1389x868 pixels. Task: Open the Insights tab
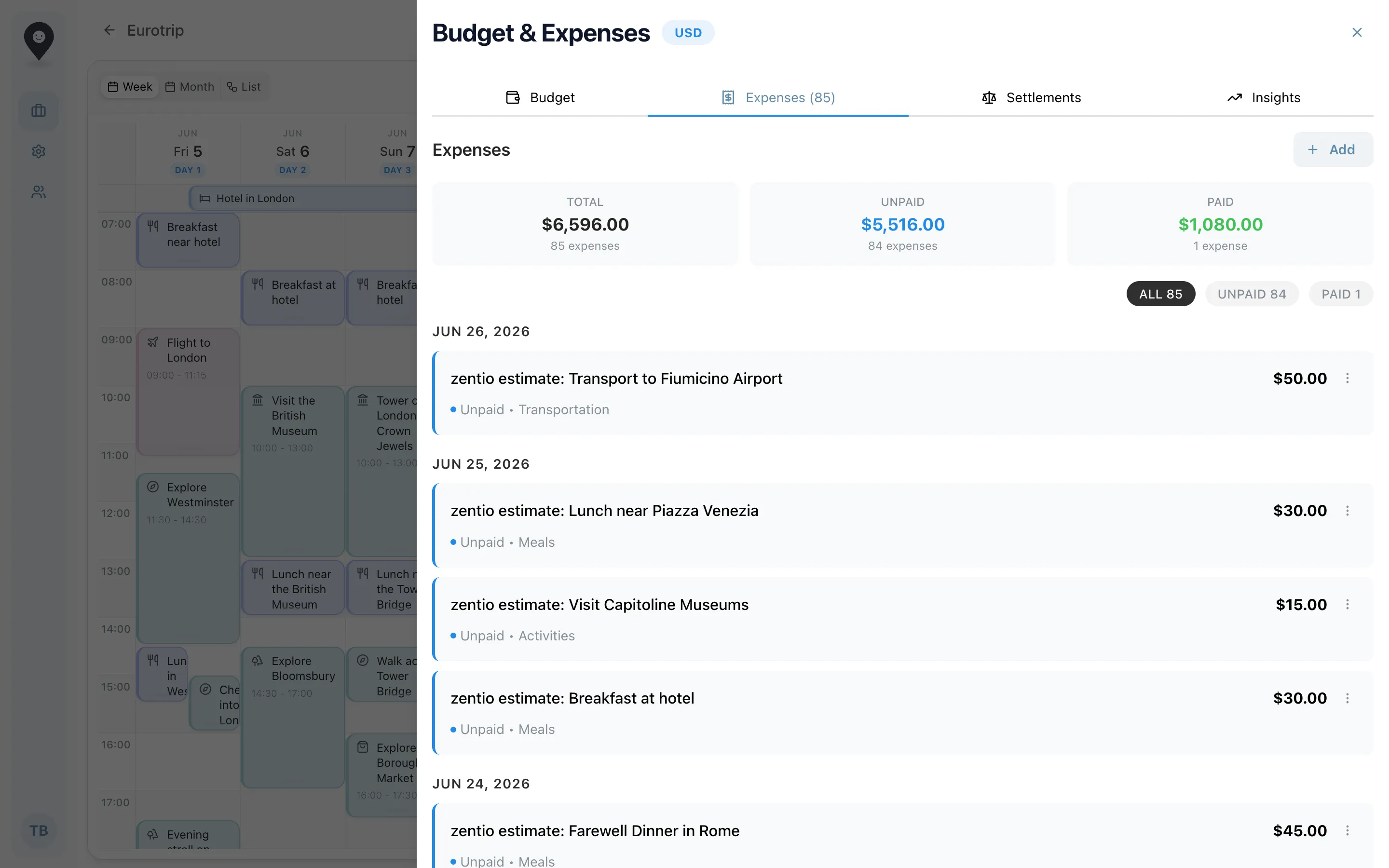[1265, 97]
